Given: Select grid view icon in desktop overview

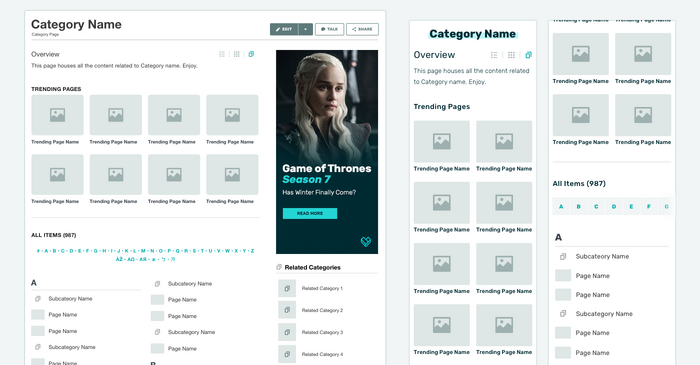Looking at the screenshot, I should tap(237, 54).
